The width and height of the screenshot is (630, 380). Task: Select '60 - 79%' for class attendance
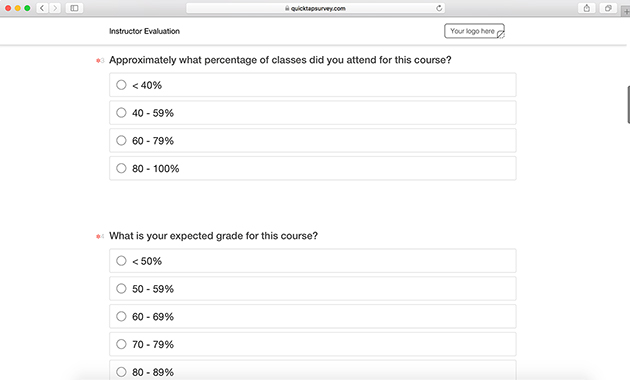pyautogui.click(x=313, y=141)
